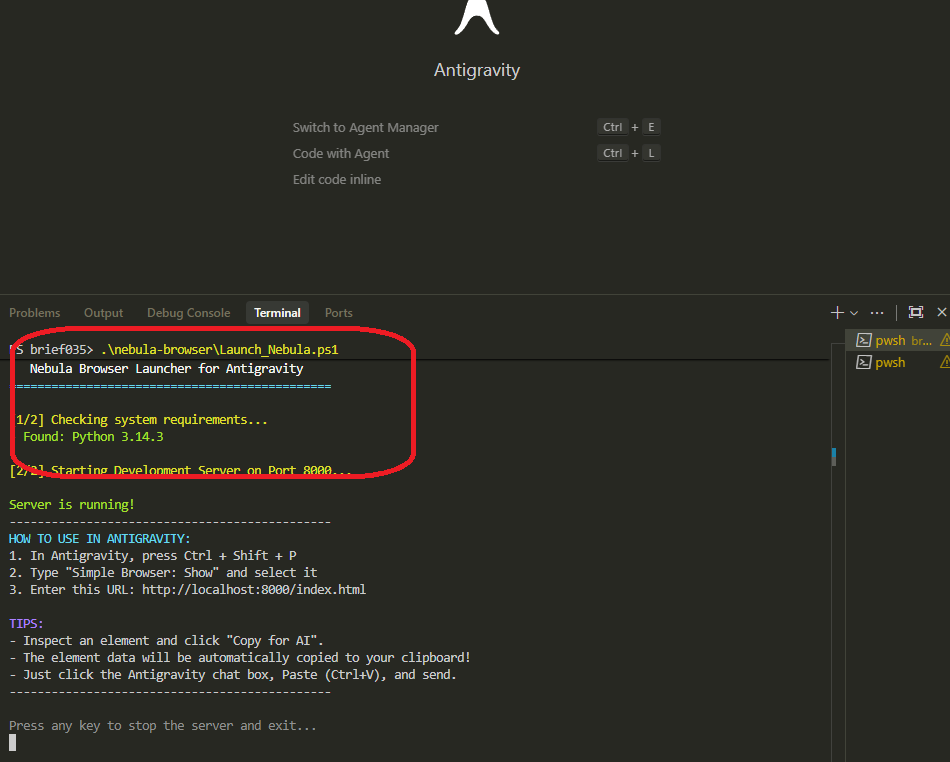Maximize the terminal panel size
The height and width of the screenshot is (762, 950).
click(915, 312)
